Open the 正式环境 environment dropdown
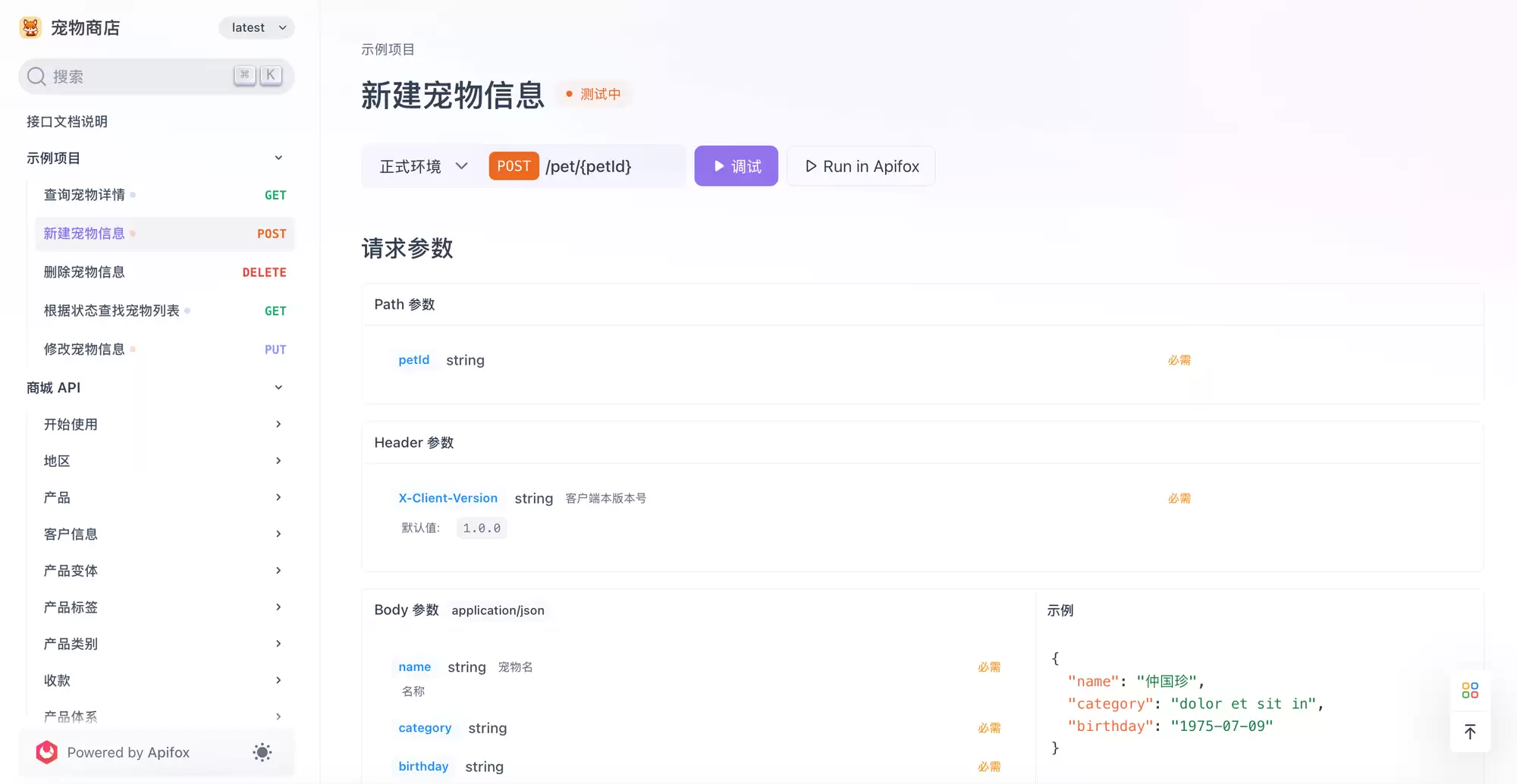Image resolution: width=1517 pixels, height=784 pixels. pyautogui.click(x=423, y=166)
